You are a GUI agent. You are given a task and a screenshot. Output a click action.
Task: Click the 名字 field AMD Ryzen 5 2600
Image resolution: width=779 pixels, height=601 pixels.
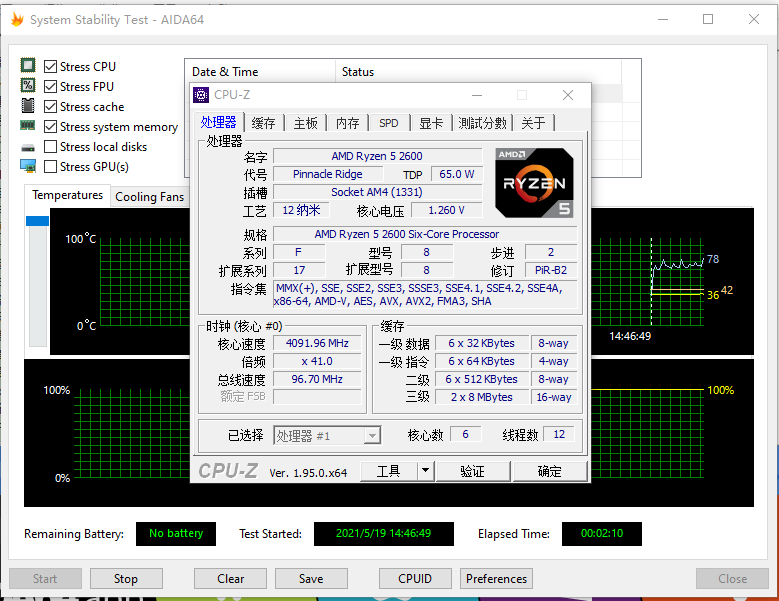click(x=378, y=156)
